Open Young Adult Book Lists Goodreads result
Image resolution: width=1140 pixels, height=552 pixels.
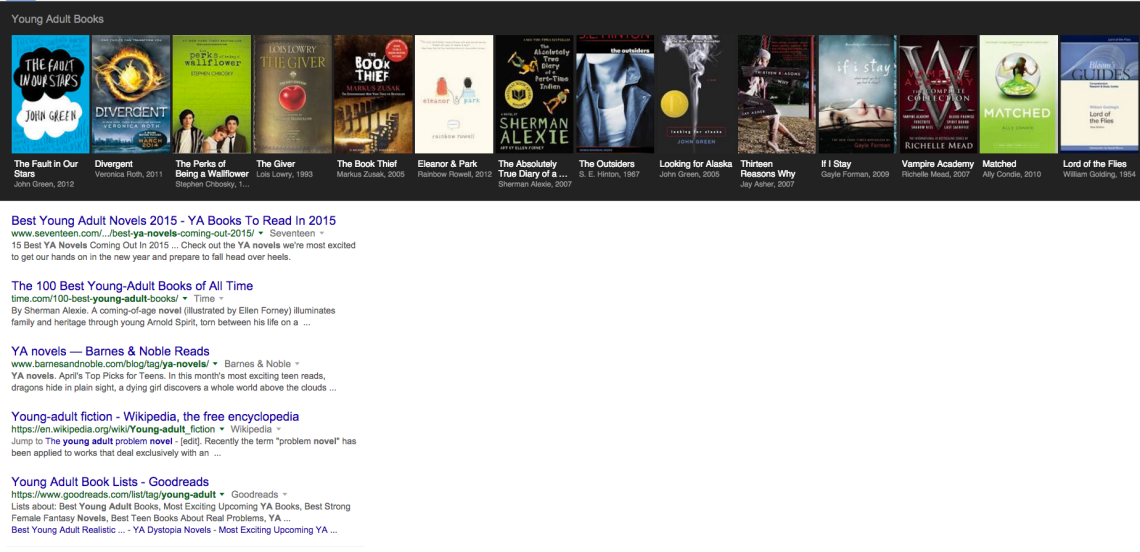pos(111,482)
